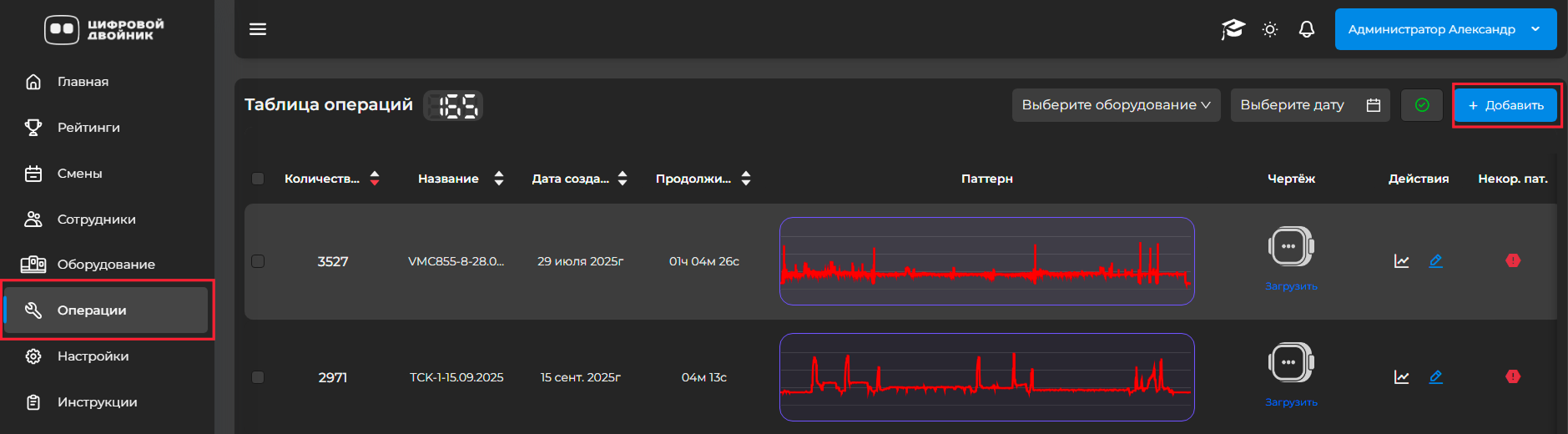Click Загрузить link under second row drawing
The height and width of the screenshot is (434, 1568).
(x=1291, y=402)
